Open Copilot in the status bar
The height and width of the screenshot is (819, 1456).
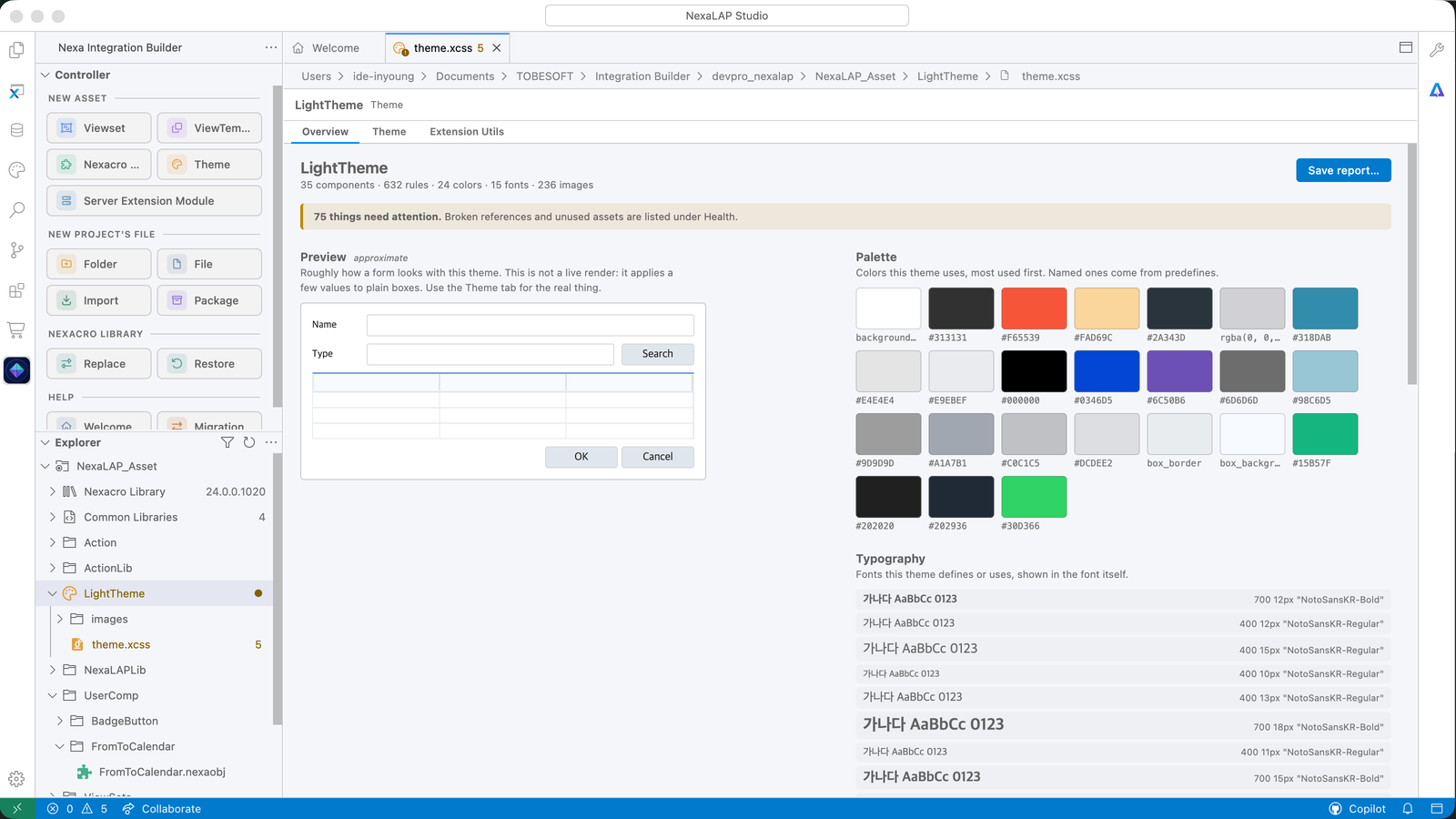point(1357,808)
